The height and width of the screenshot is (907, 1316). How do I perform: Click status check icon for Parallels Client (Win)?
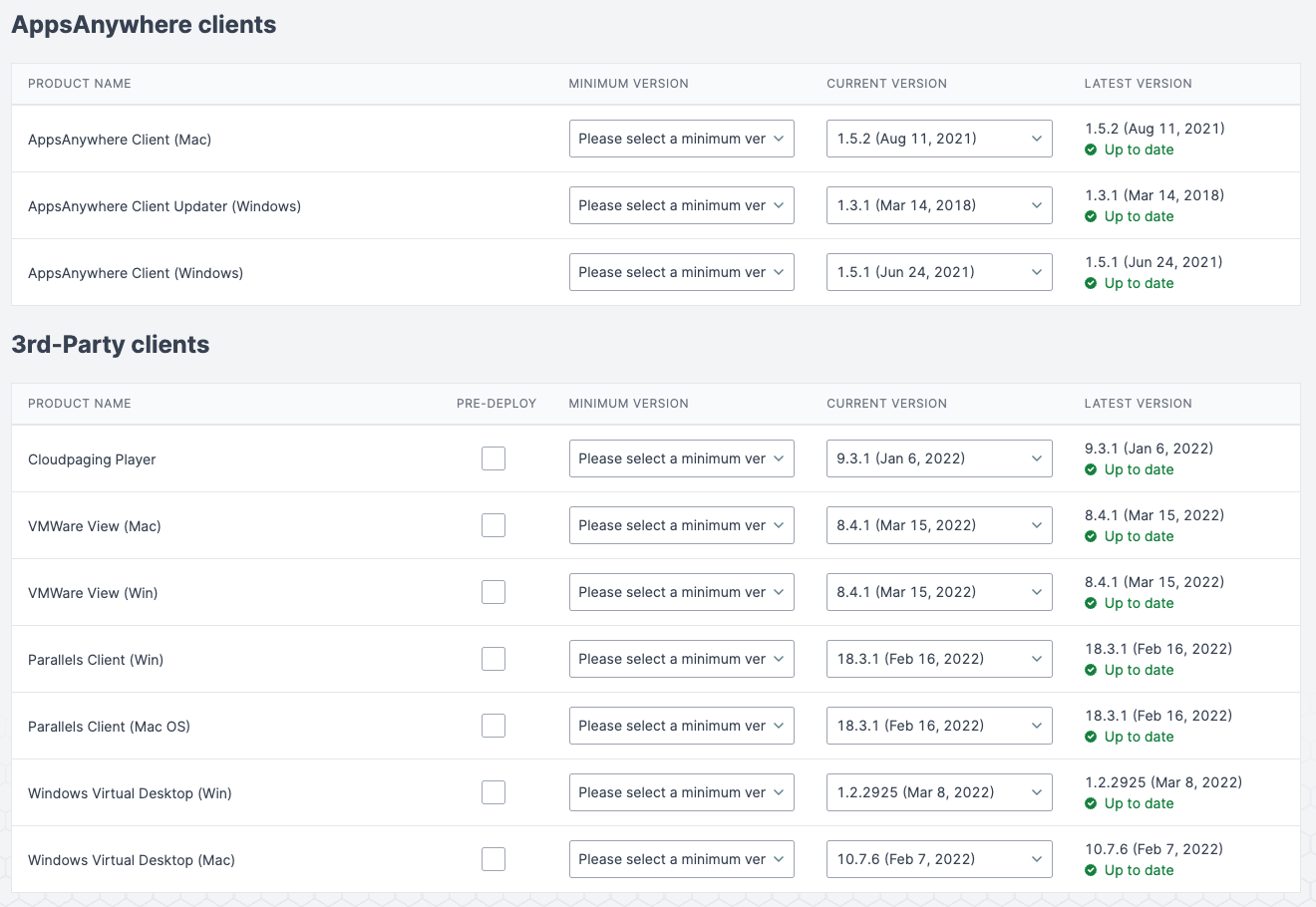pyautogui.click(x=1091, y=671)
